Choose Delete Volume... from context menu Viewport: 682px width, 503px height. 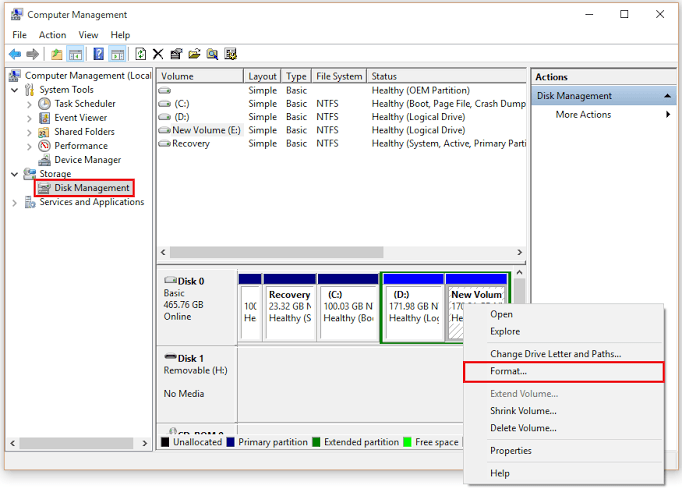564,428
